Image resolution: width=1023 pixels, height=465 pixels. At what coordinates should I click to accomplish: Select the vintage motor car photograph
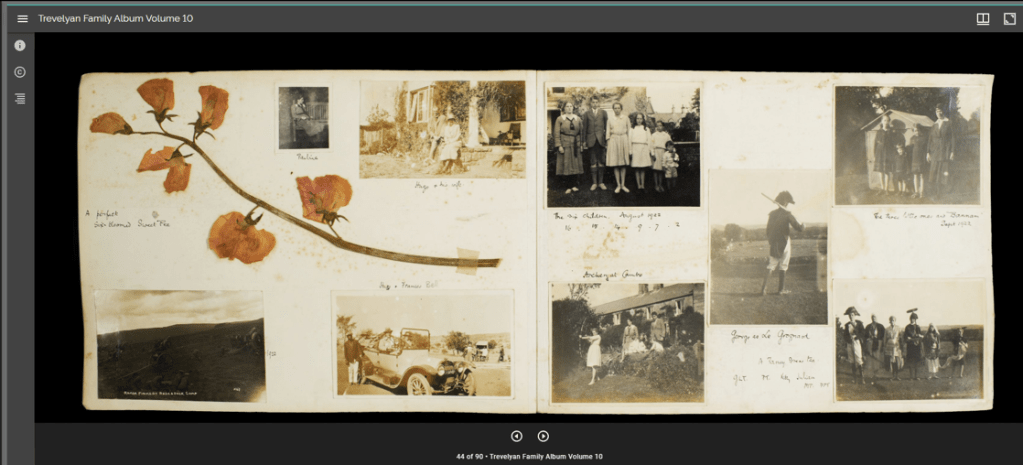pos(421,345)
